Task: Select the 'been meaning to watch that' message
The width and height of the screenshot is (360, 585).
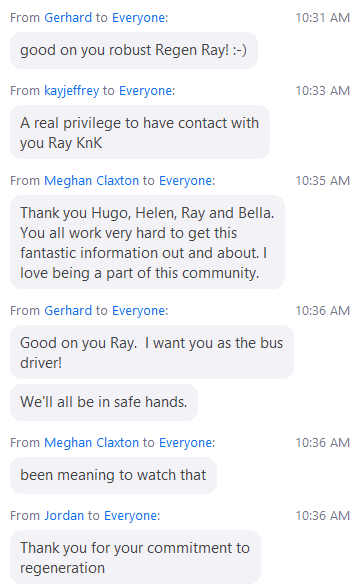Action: click(x=113, y=475)
